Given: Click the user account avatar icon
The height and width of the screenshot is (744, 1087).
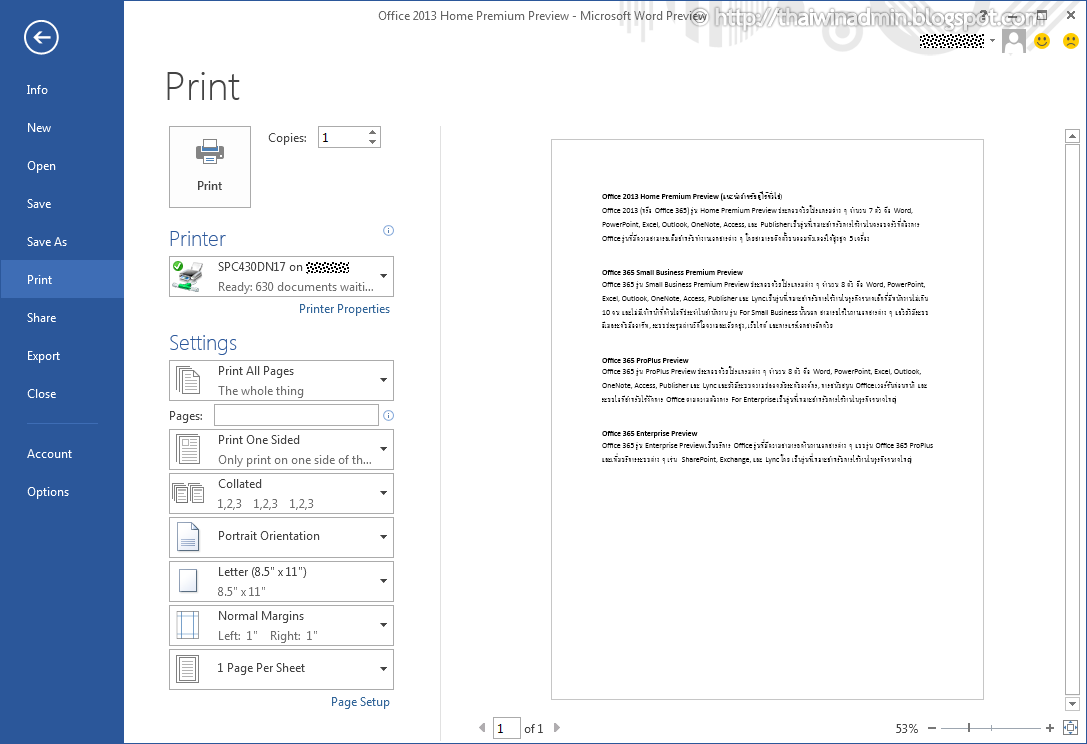Looking at the screenshot, I should (1014, 41).
